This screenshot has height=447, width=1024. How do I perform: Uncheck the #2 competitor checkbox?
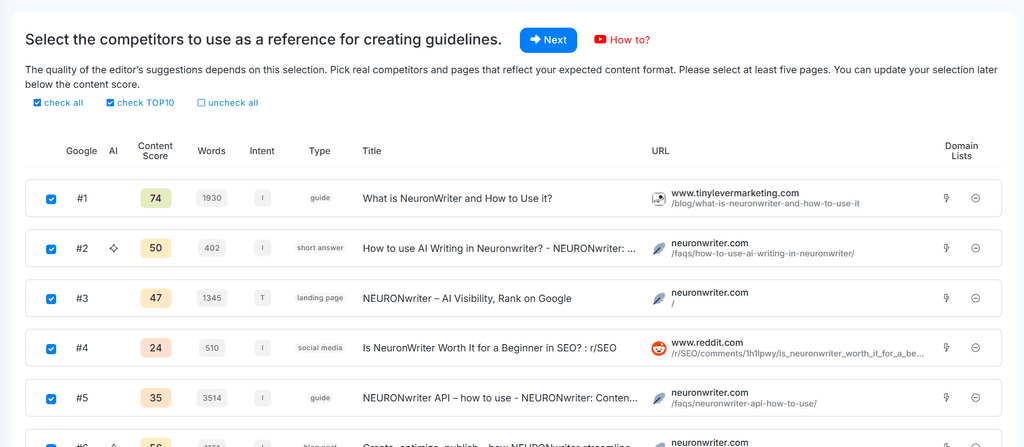point(51,249)
